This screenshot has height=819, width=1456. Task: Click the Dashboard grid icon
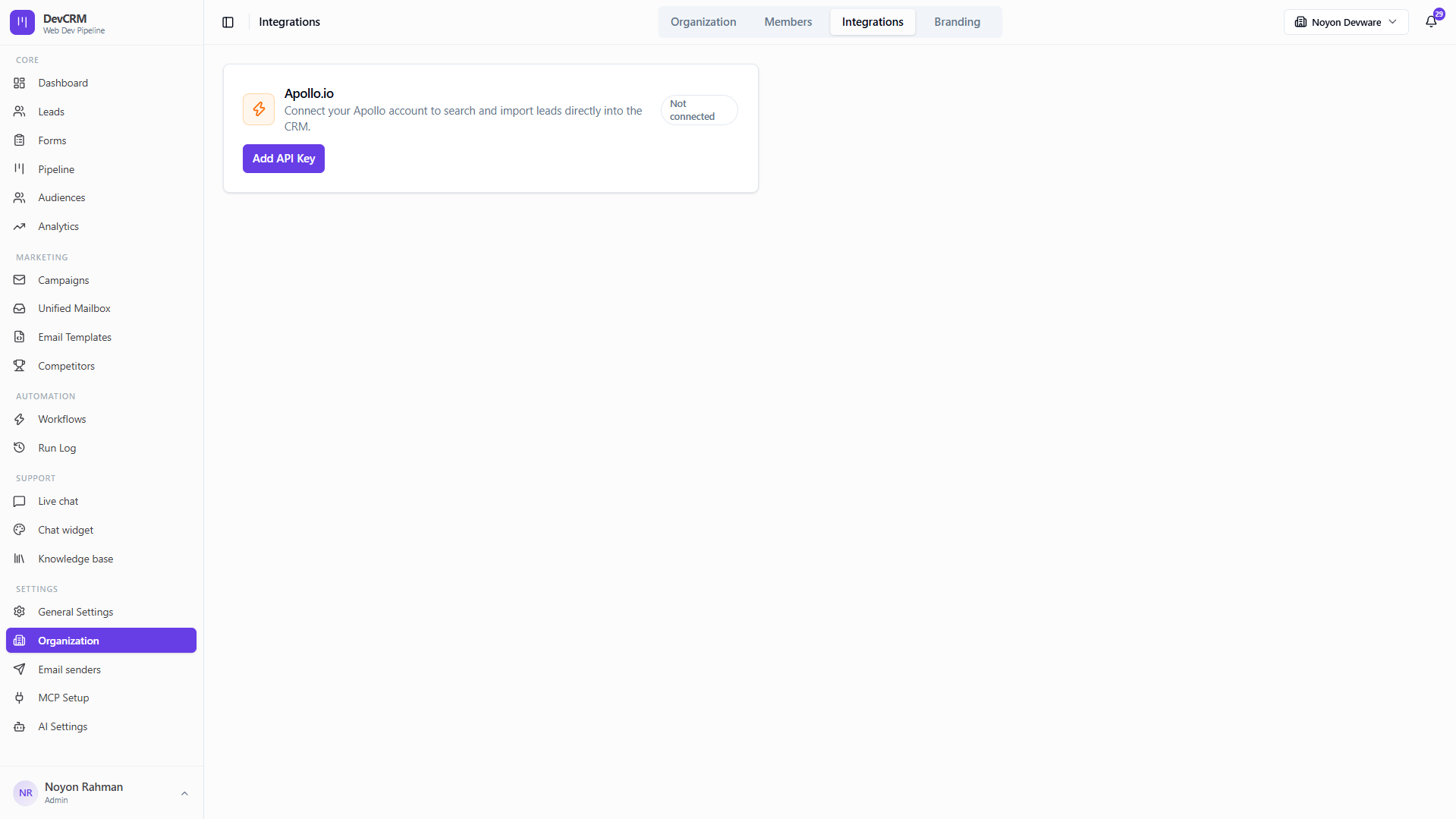20,83
